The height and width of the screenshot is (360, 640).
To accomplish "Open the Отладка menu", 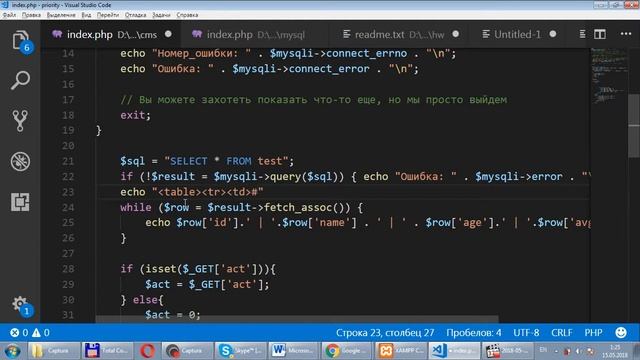I will (136, 15).
